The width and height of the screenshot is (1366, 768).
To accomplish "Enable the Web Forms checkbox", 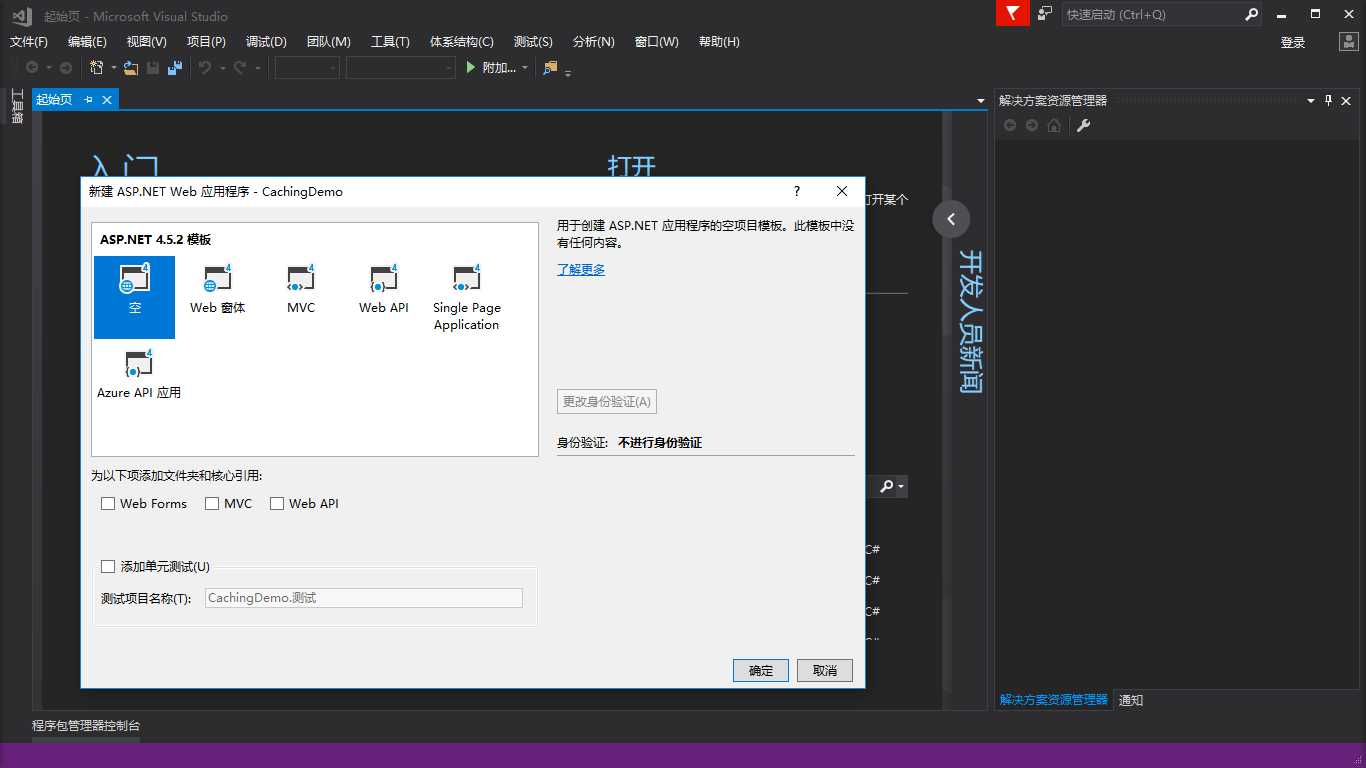I will [108, 504].
